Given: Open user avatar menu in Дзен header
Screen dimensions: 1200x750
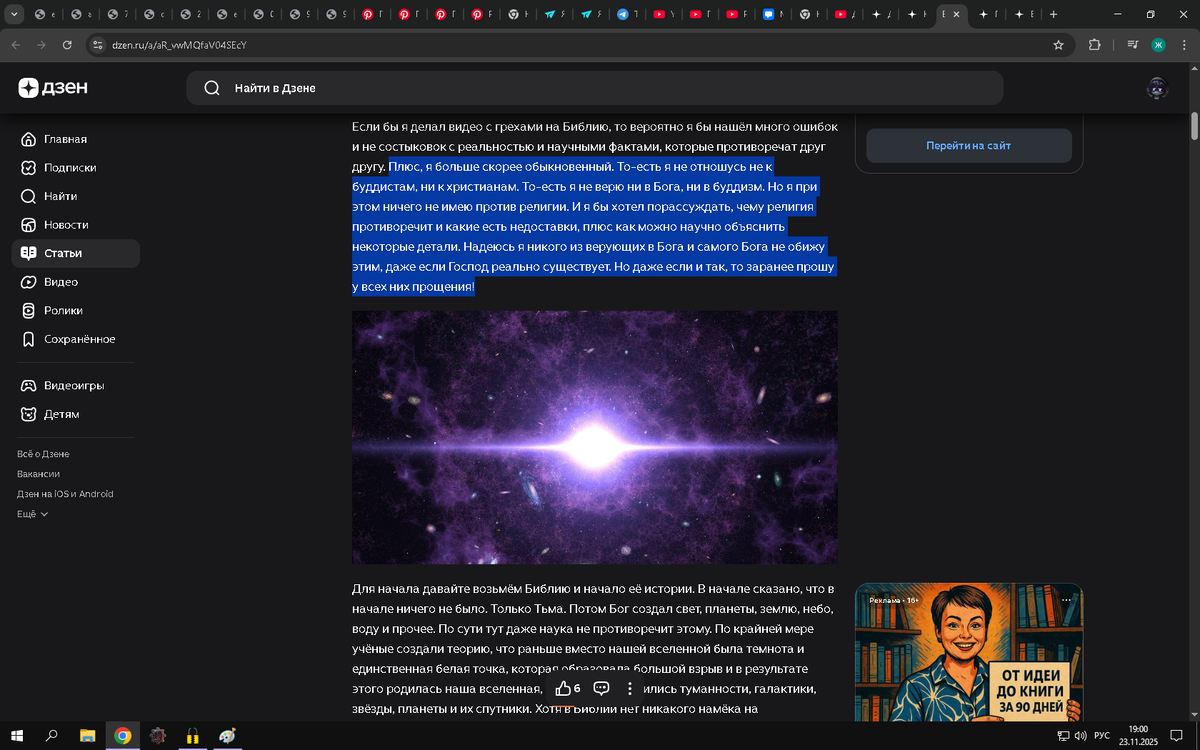Looking at the screenshot, I should 1157,88.
